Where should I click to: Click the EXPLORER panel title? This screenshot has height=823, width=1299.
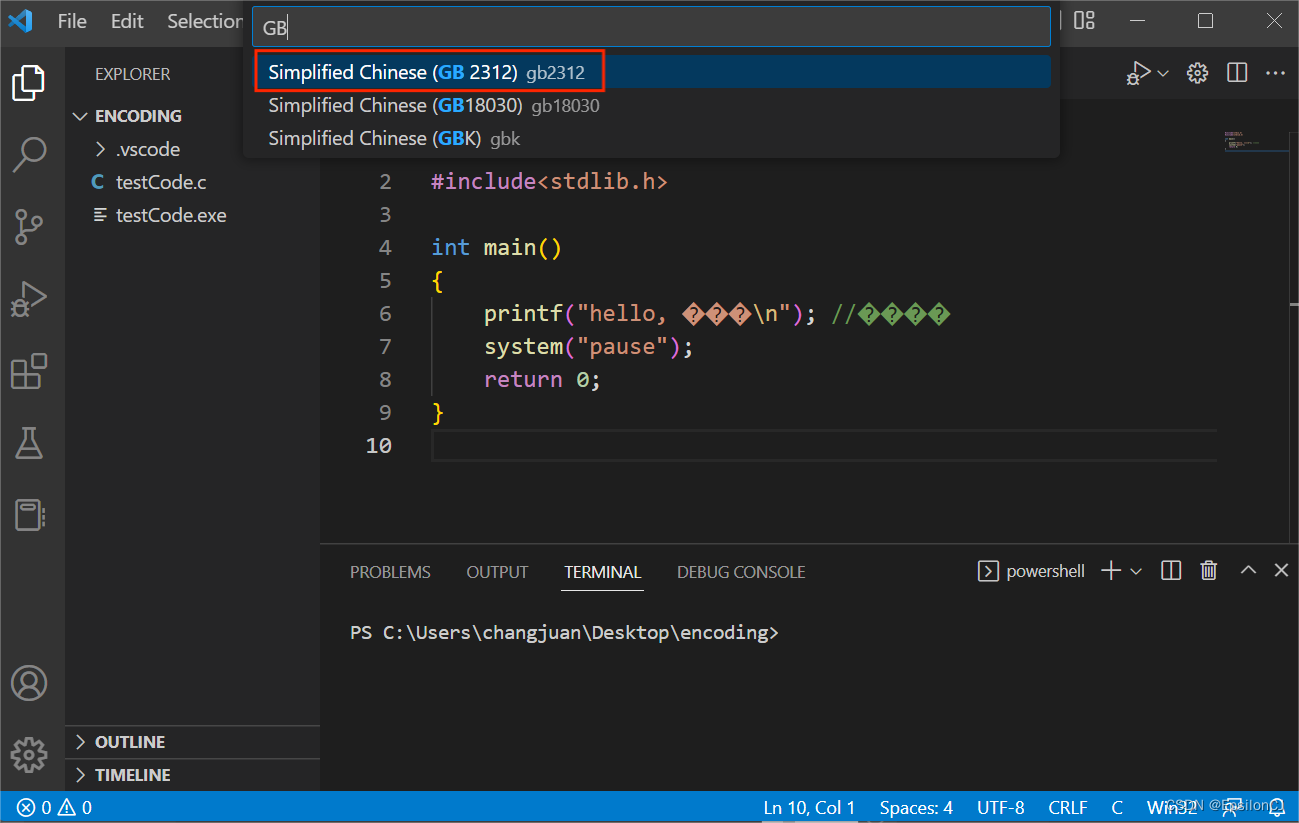132,74
